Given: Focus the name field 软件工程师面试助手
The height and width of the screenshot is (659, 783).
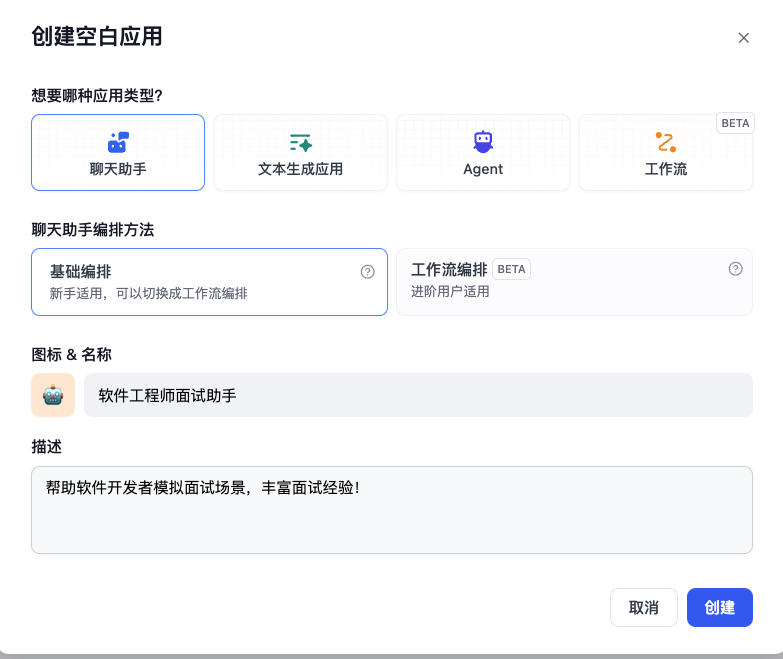Looking at the screenshot, I should coord(417,395).
